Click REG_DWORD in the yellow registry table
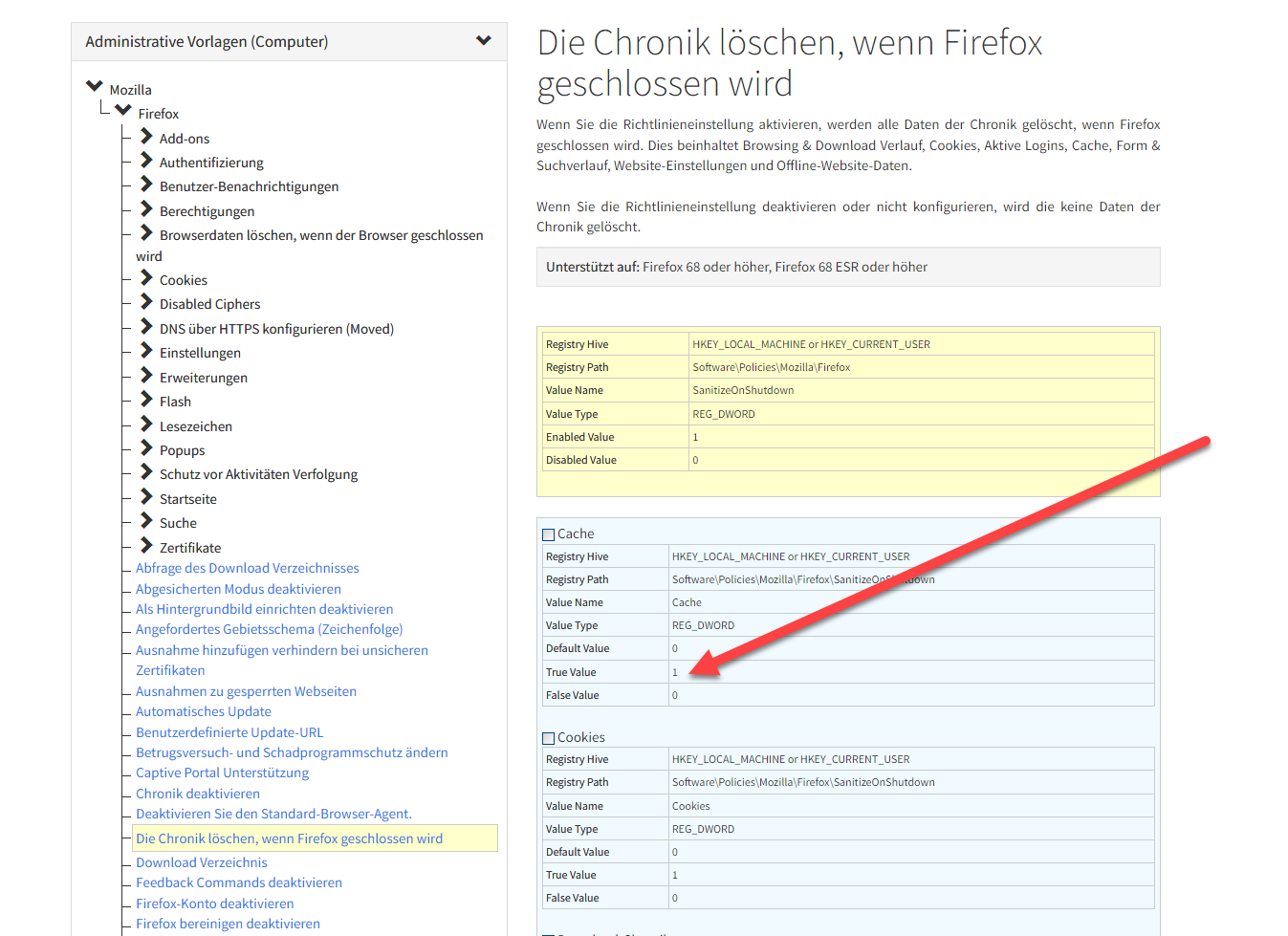 724,414
